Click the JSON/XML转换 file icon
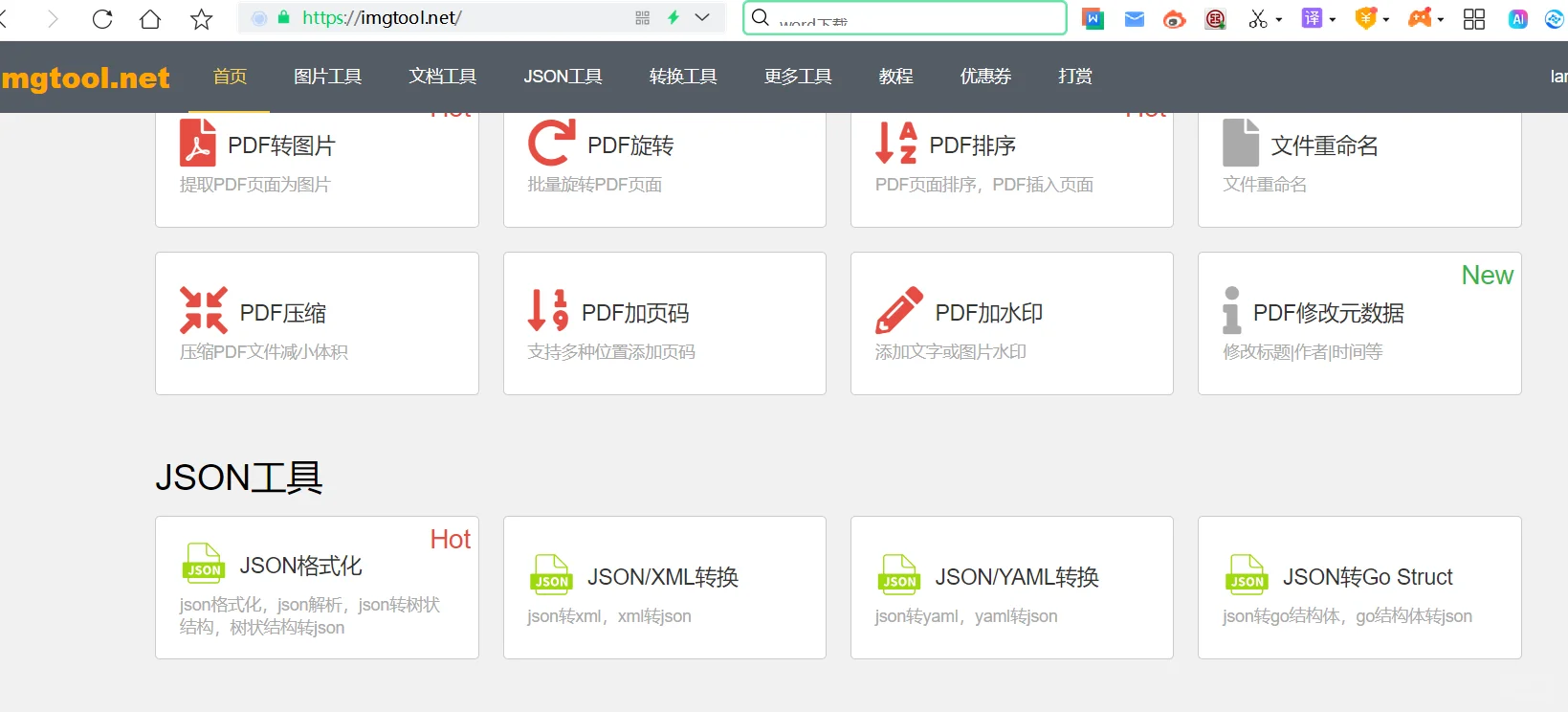The height and width of the screenshot is (712, 1568). (551, 575)
